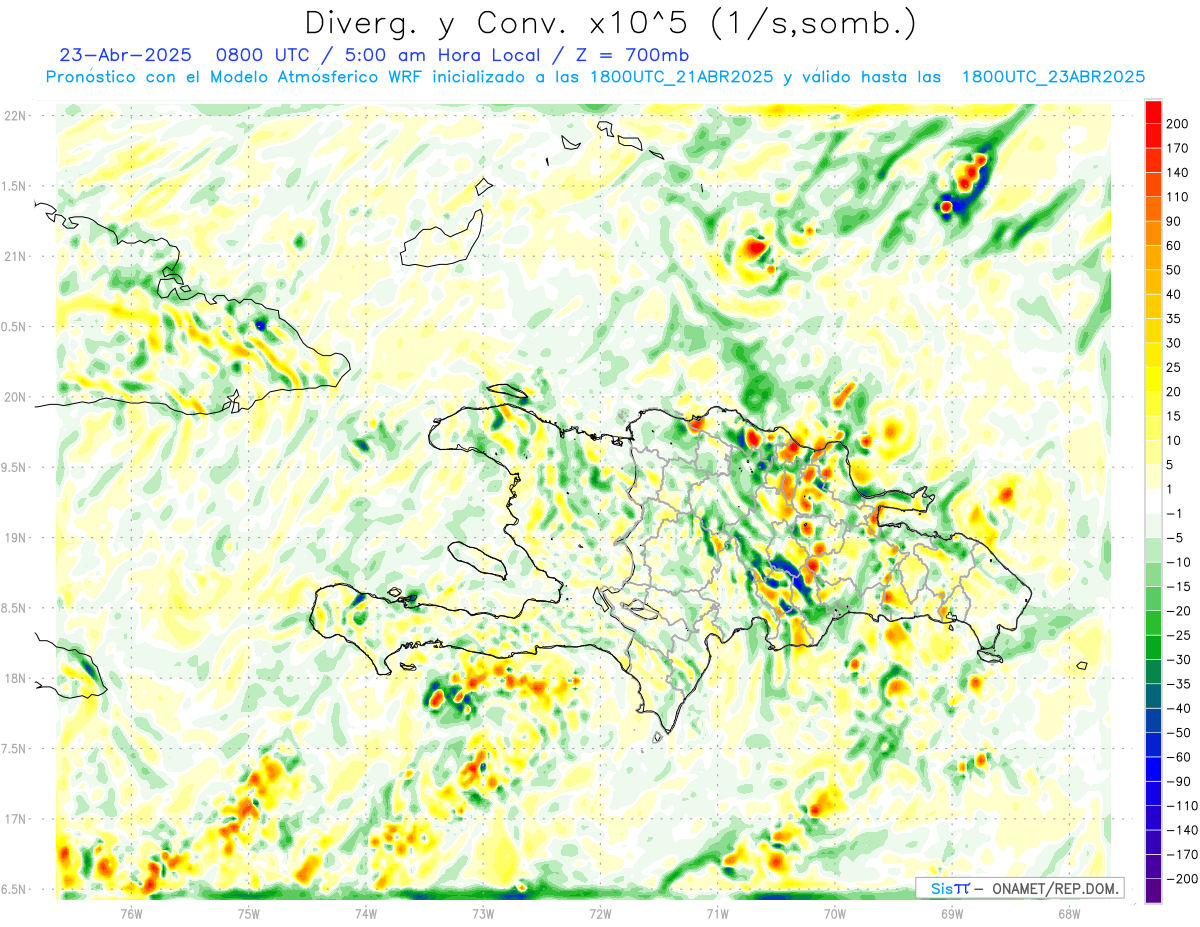Click the positive '40' legend value
The height and width of the screenshot is (927, 1200).
(x=1174, y=294)
